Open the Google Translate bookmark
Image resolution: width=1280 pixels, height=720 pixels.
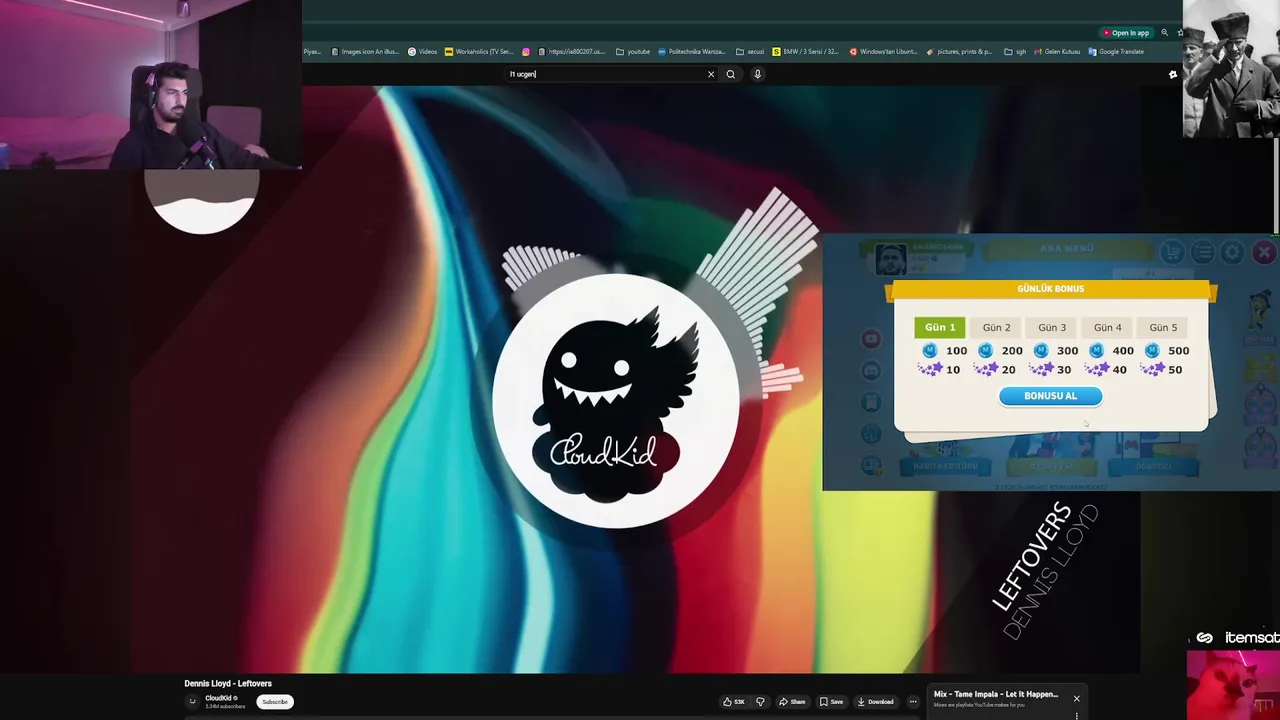[1116, 52]
